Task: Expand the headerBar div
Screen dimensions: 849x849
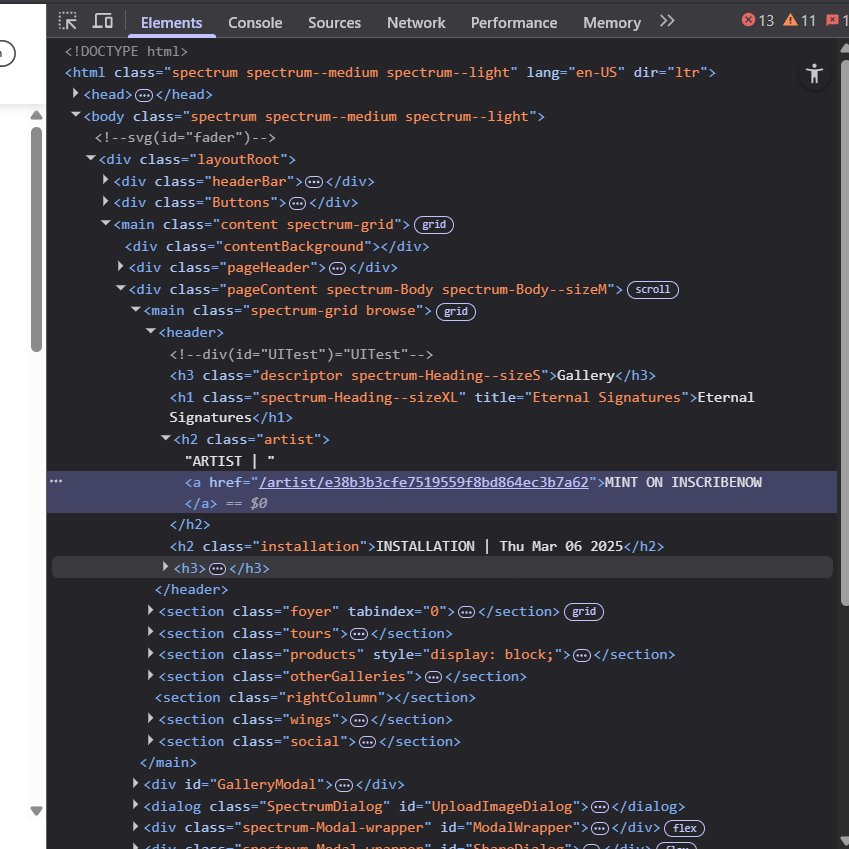Action: (106, 180)
